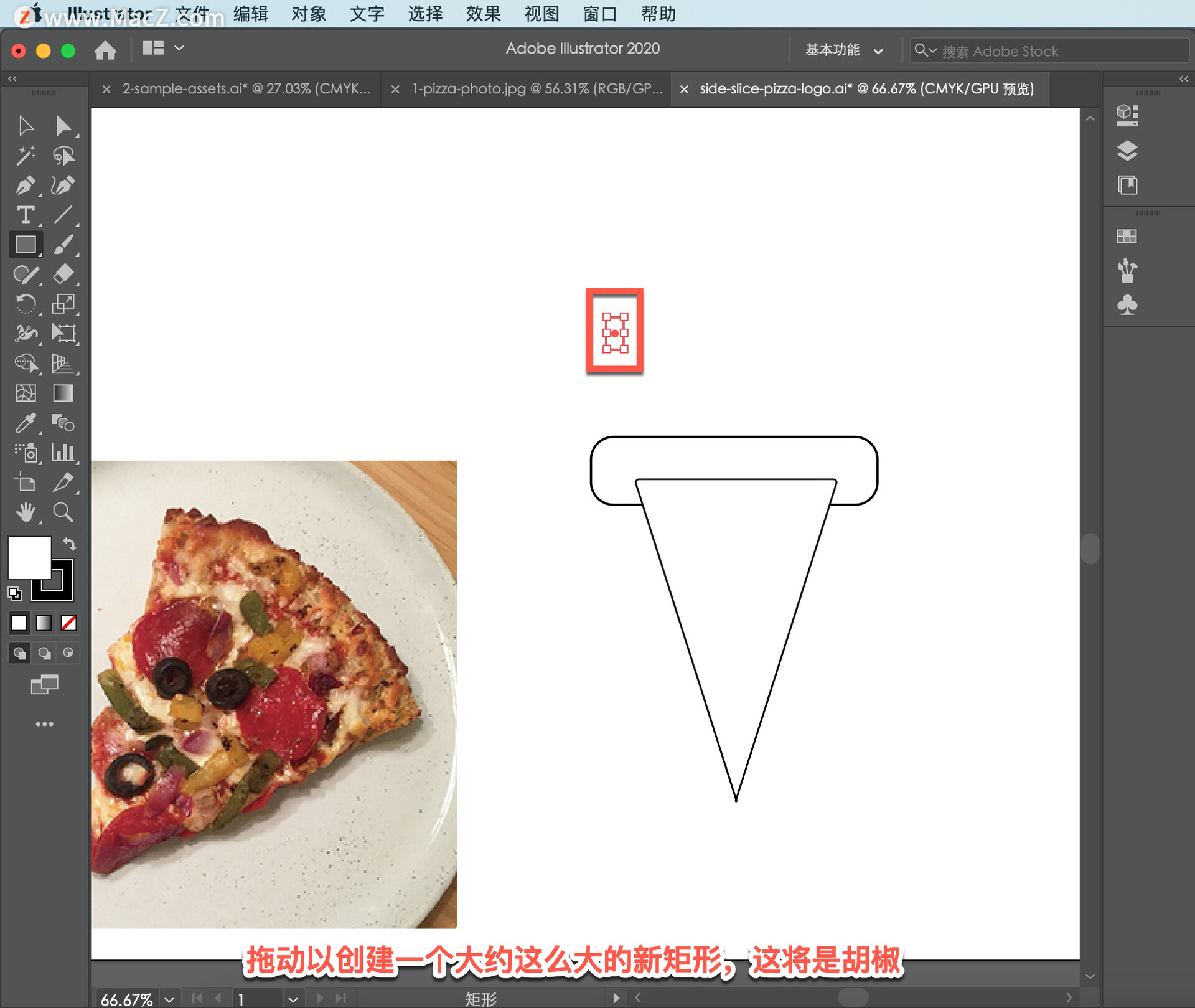Switch to 1-pizza-photo.jpg tab
Viewport: 1195px width, 1008px height.
pos(537,89)
